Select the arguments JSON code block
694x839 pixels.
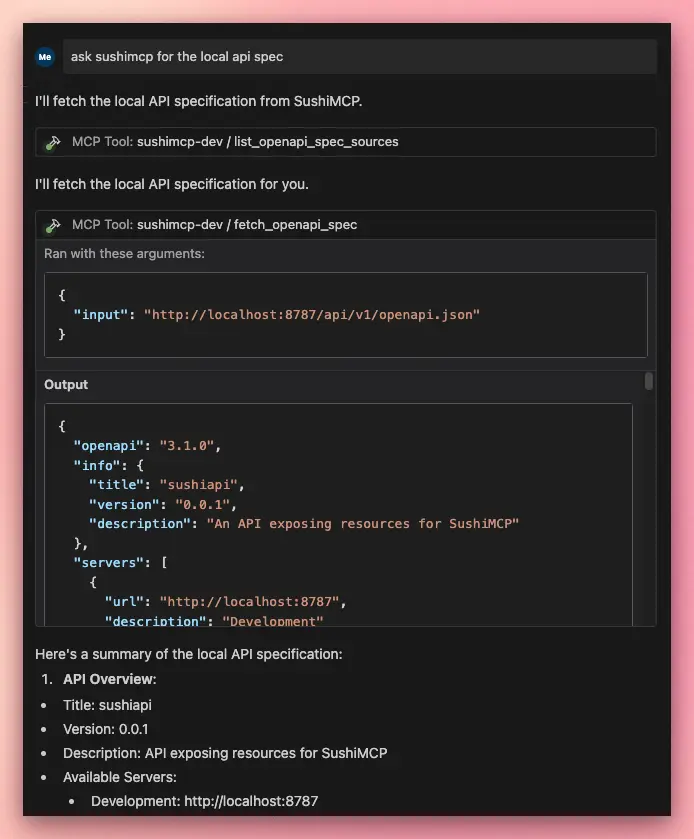tap(345, 313)
